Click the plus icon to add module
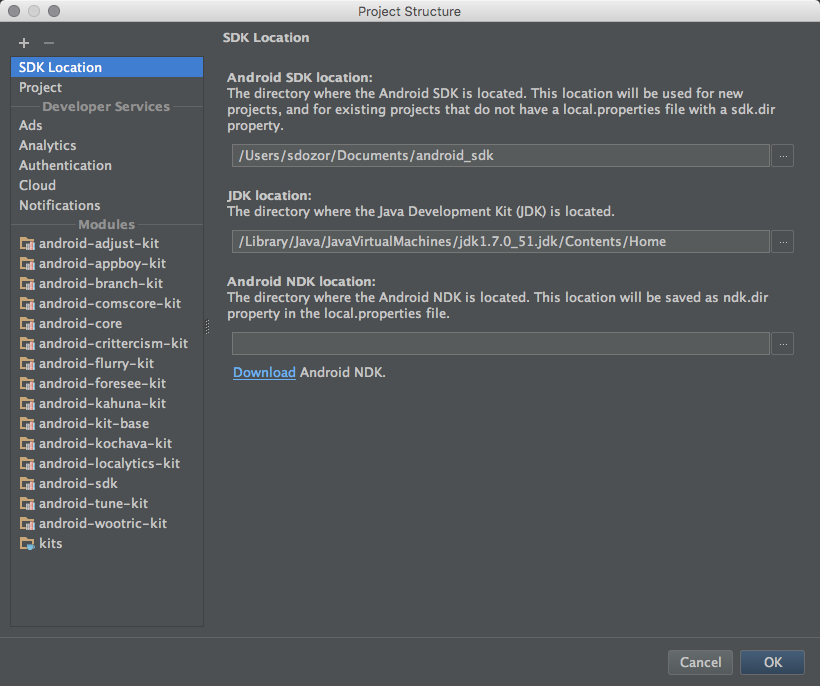This screenshot has width=820, height=686. click(24, 43)
